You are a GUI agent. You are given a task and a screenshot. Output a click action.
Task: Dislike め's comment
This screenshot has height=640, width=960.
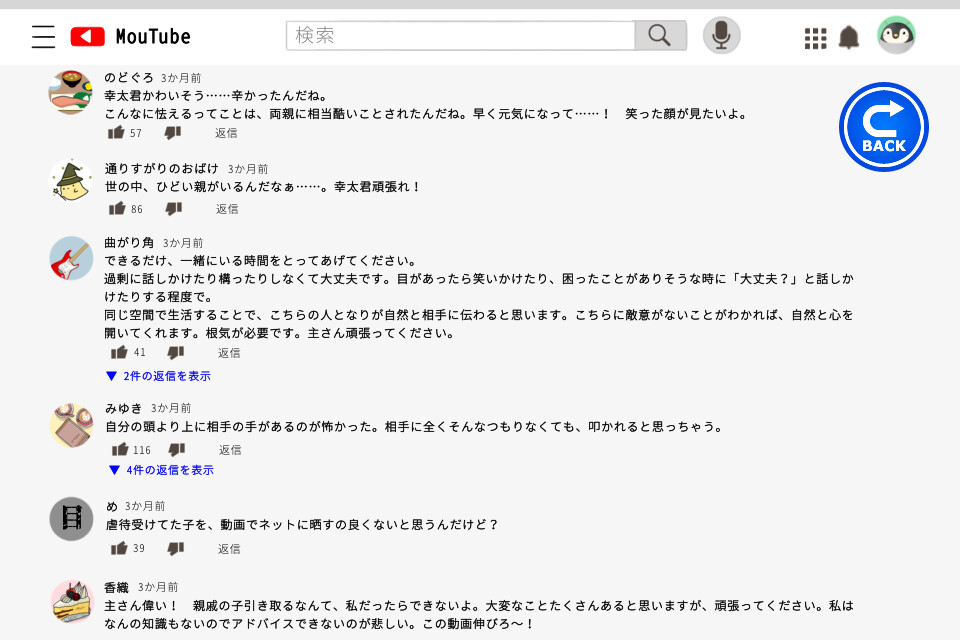[176, 548]
